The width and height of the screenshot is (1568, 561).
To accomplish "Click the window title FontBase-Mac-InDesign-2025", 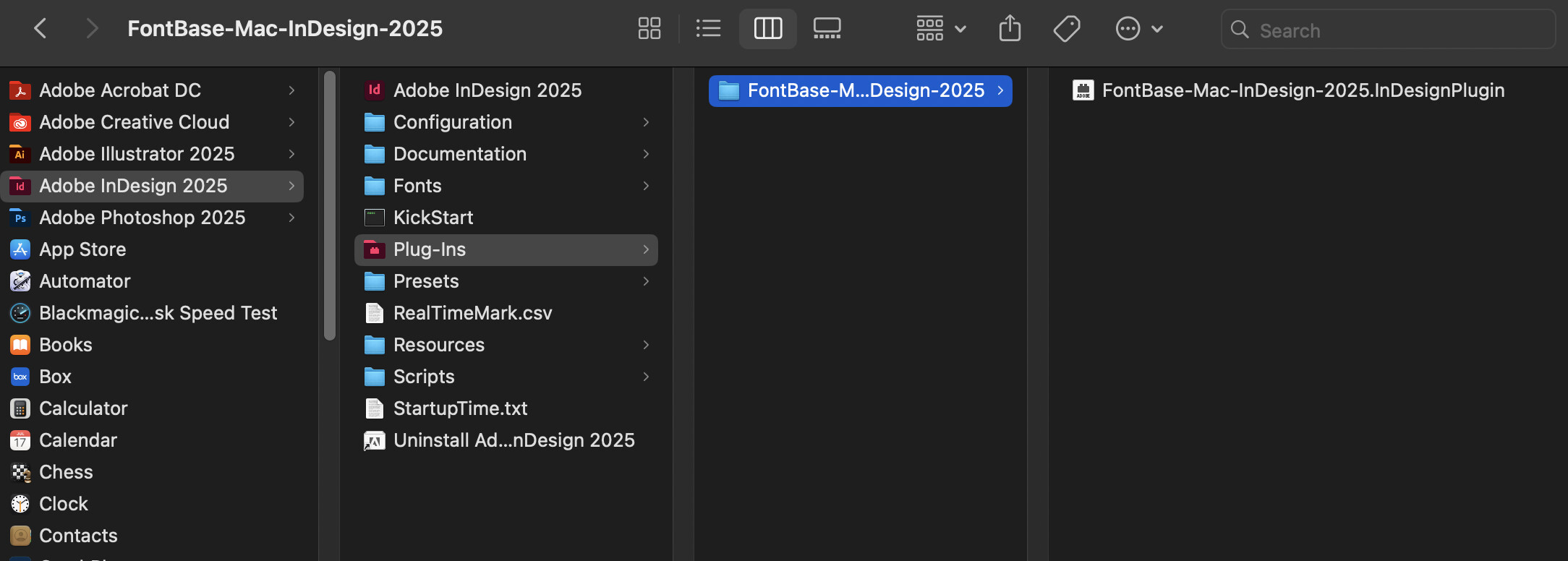I will pos(285,29).
